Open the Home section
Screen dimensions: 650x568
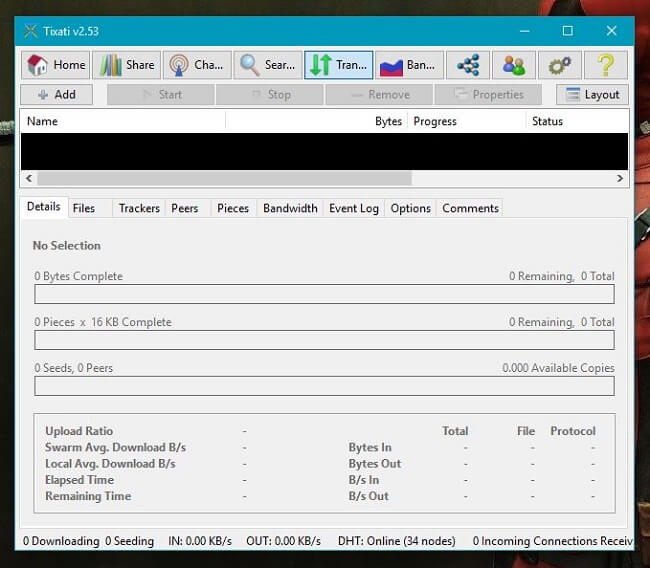(55, 65)
